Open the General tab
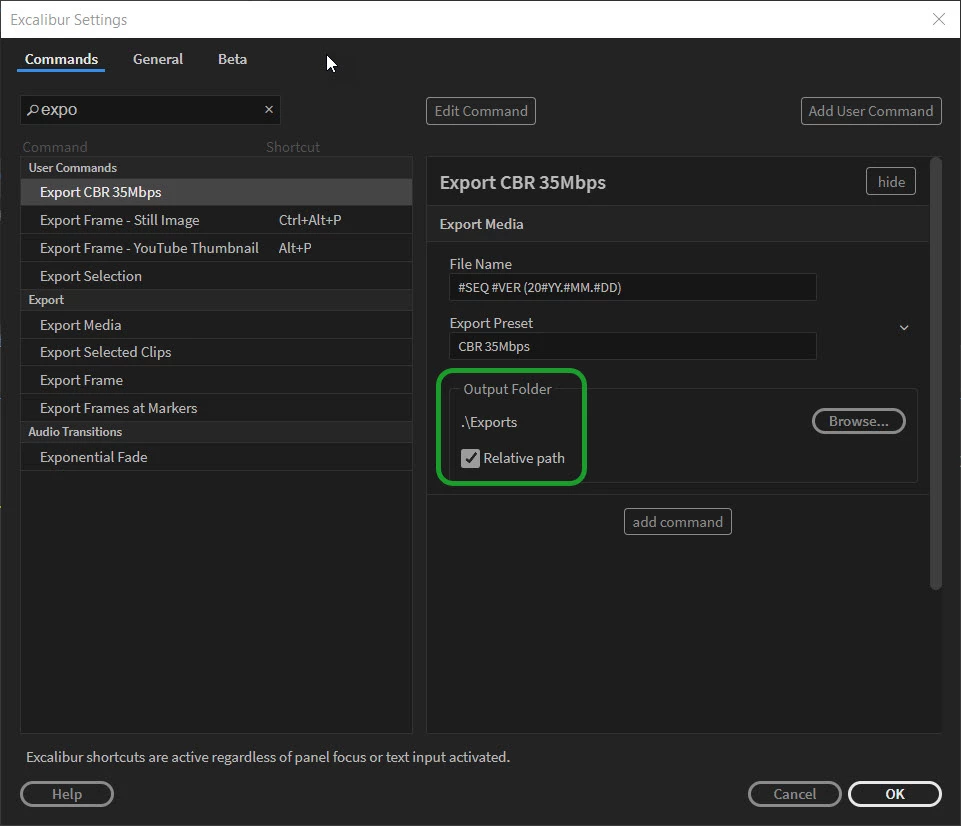This screenshot has height=826, width=961. (x=158, y=59)
